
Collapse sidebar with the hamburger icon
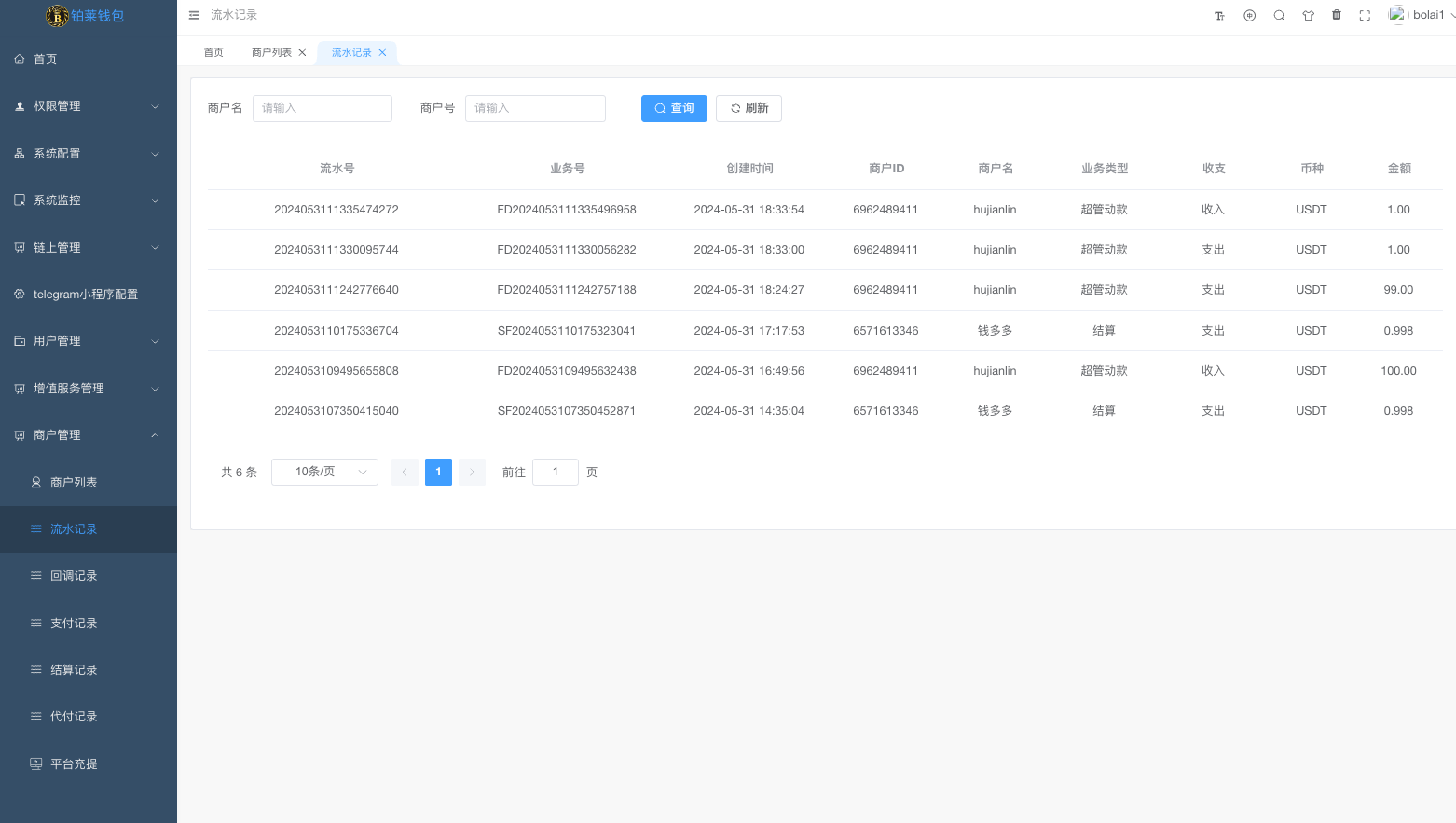point(194,15)
